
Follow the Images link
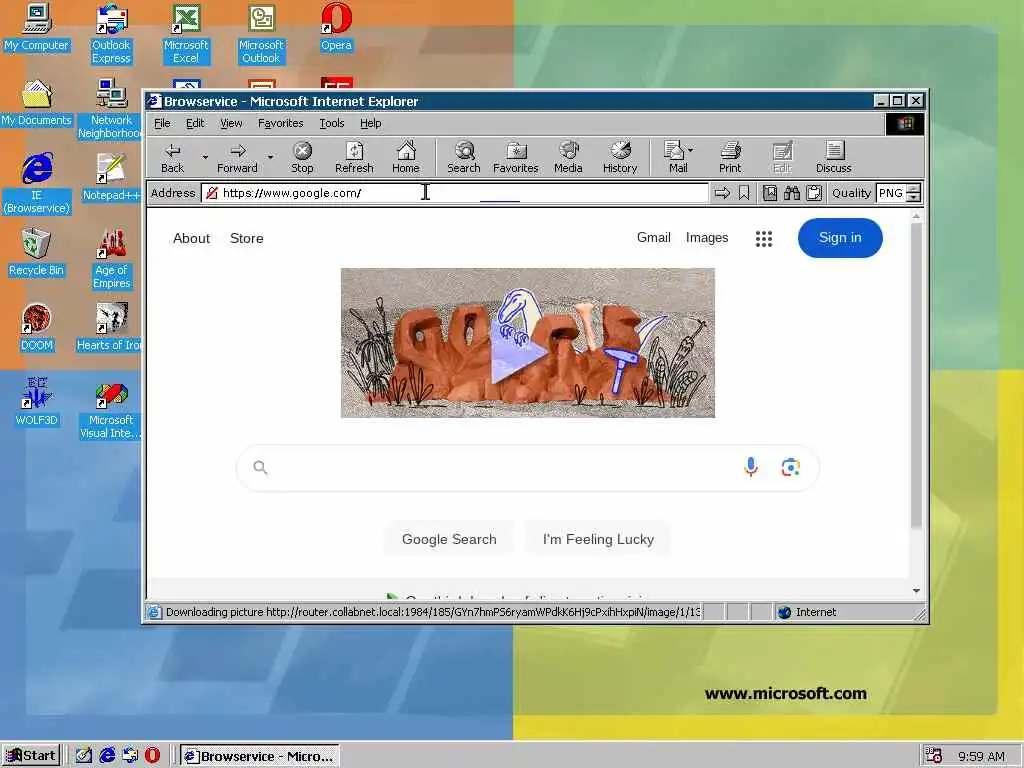coord(707,238)
